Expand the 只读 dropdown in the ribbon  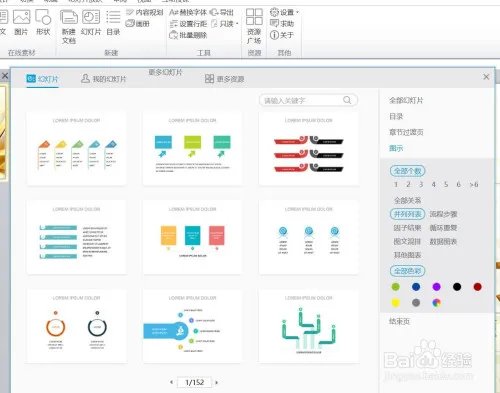click(237, 24)
